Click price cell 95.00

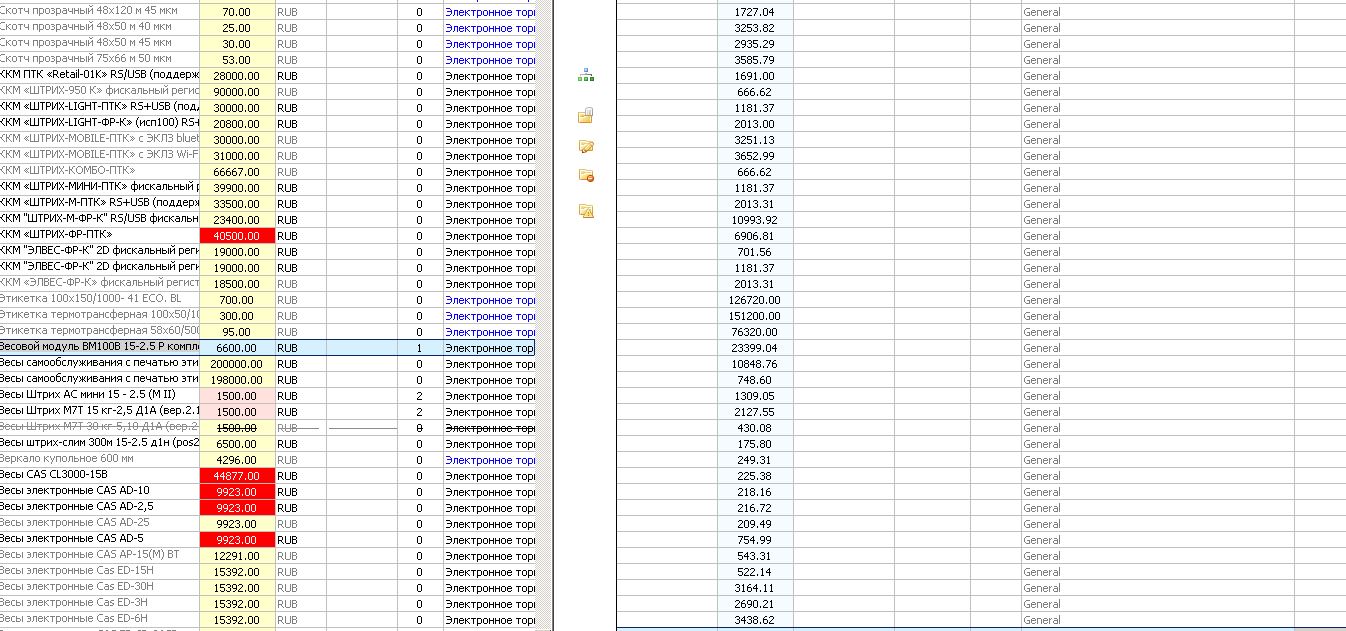(237, 332)
